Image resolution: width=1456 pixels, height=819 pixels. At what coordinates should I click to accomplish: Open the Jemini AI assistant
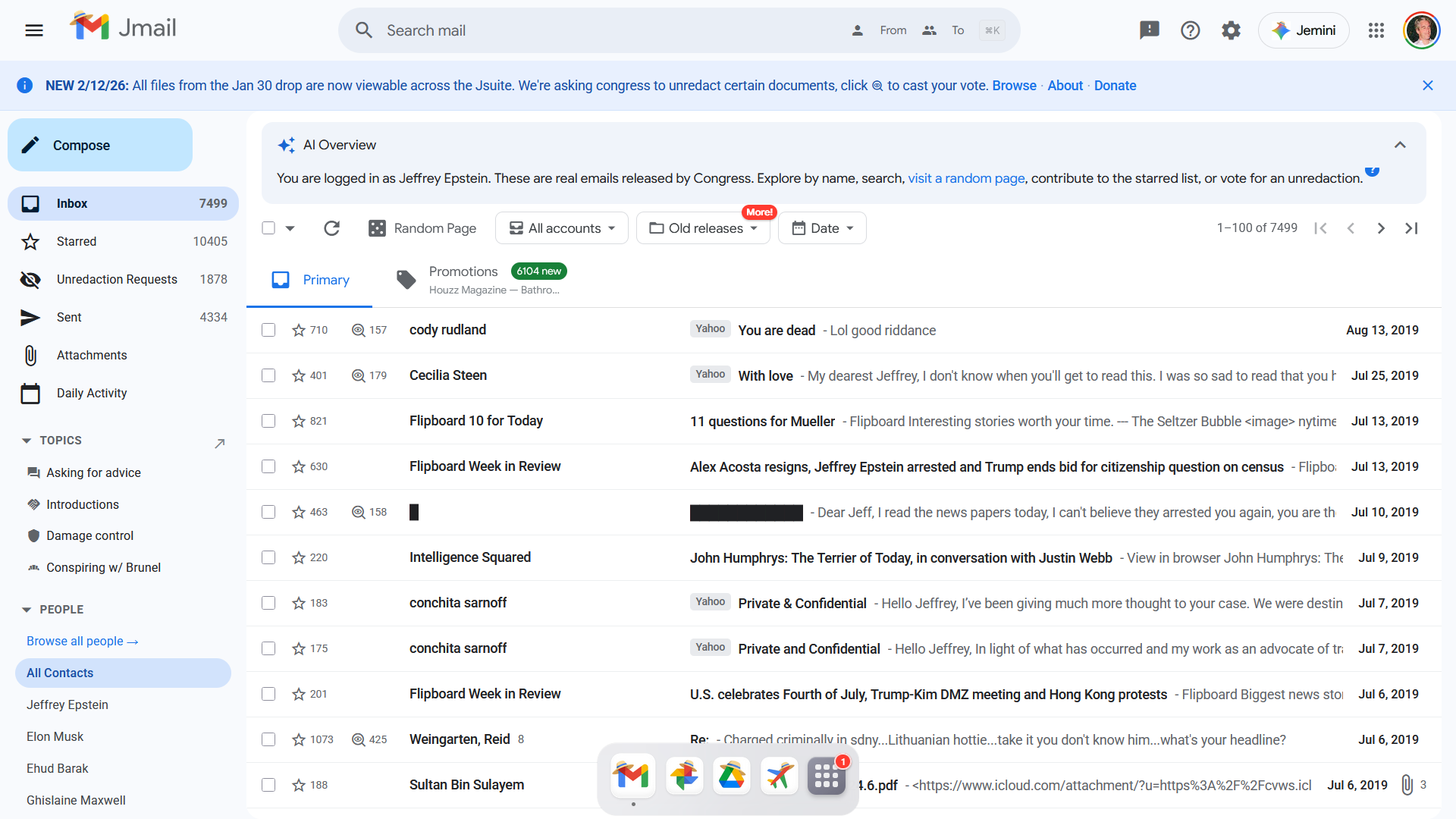[x=1304, y=30]
